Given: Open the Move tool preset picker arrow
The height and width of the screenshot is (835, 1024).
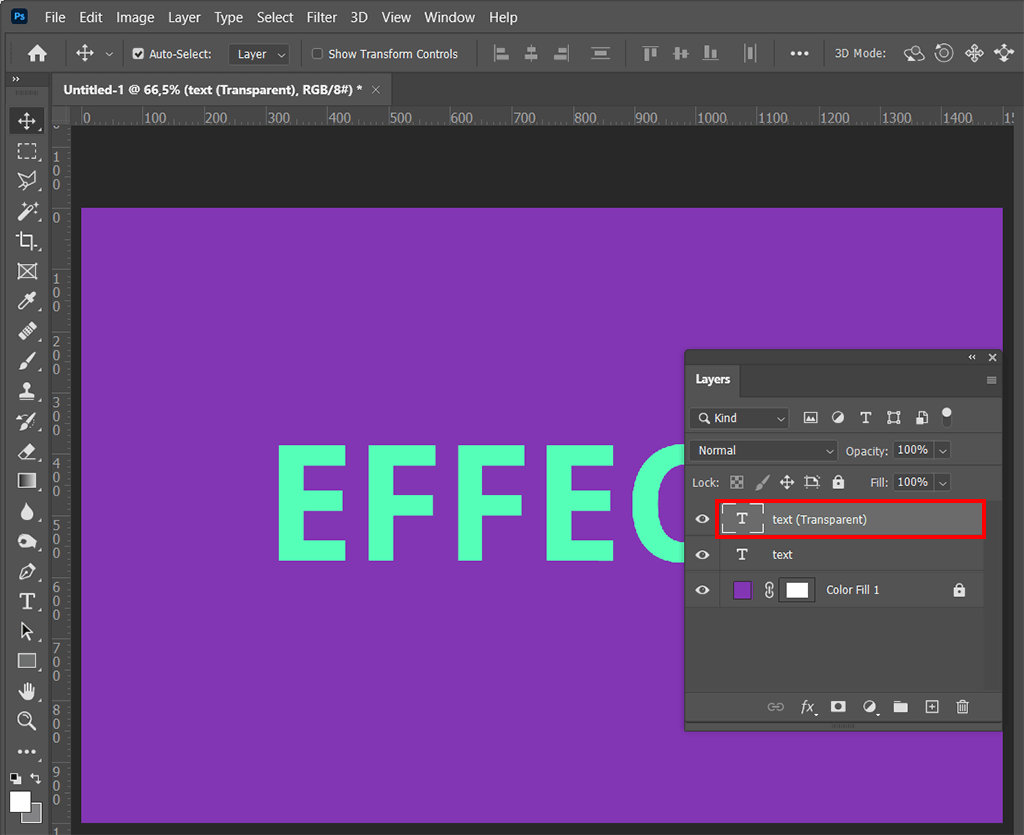Looking at the screenshot, I should click(109, 54).
